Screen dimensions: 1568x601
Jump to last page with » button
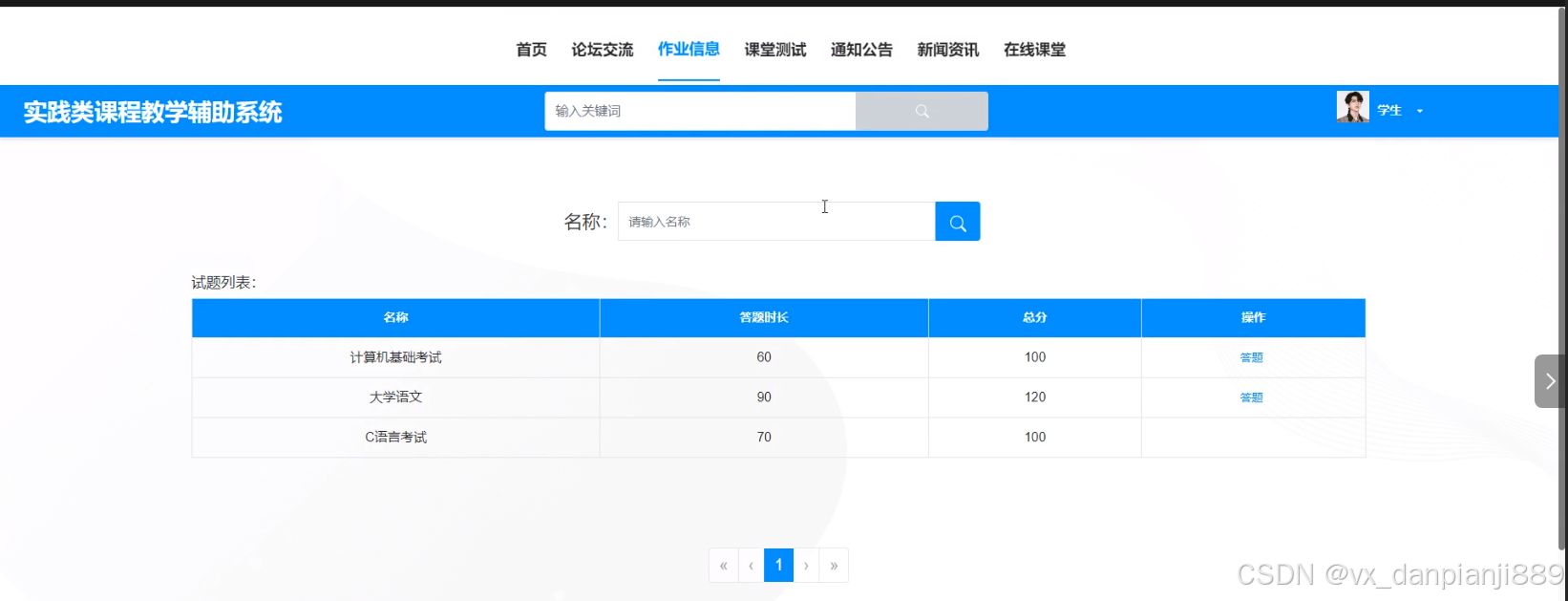[x=835, y=566]
